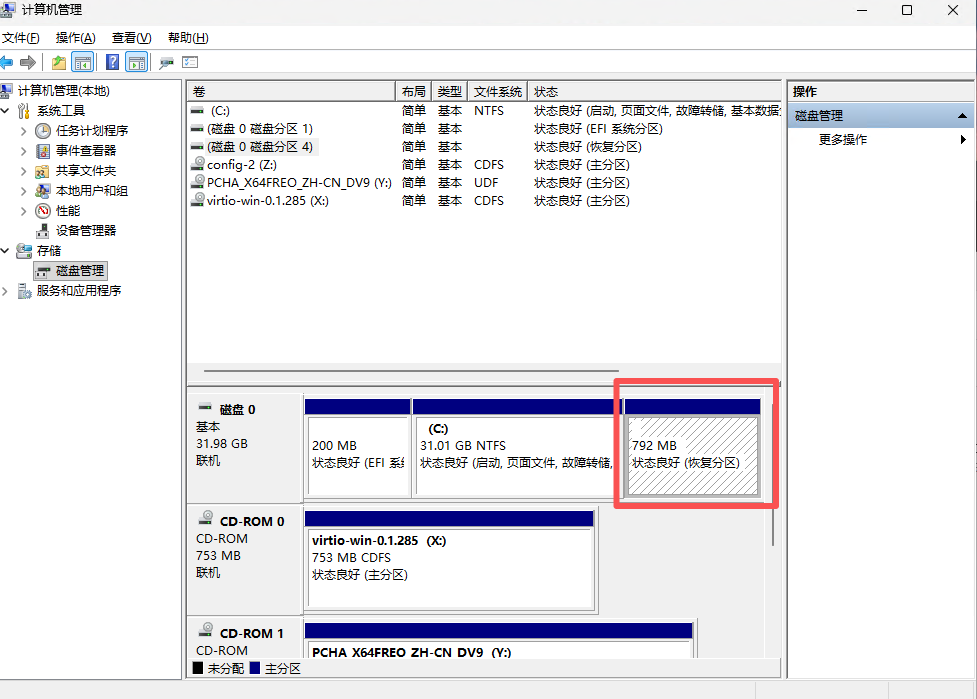Screen dimensions: 977x699
Task: Click the Back arrow in the toolbar
Action: (x=8, y=62)
